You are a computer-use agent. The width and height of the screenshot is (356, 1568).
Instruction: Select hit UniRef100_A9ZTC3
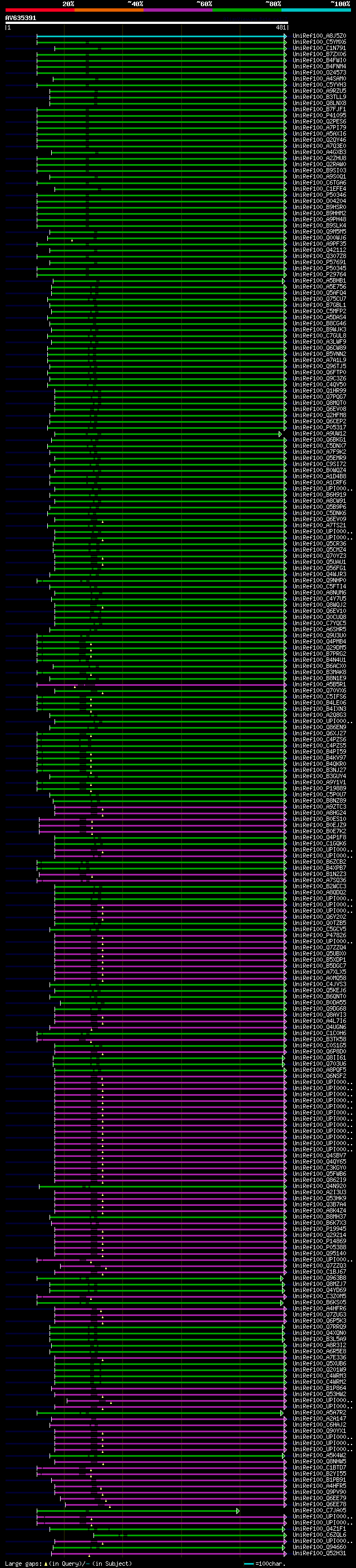point(319,807)
